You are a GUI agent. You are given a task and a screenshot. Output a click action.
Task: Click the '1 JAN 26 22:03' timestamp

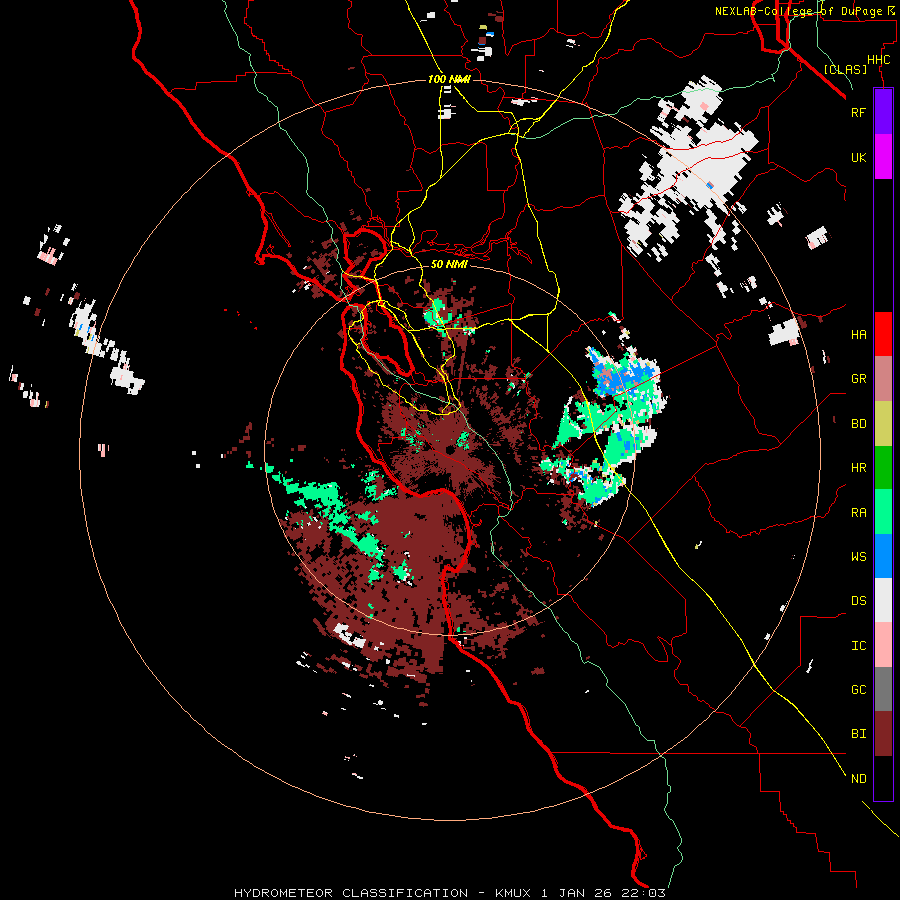(603, 893)
